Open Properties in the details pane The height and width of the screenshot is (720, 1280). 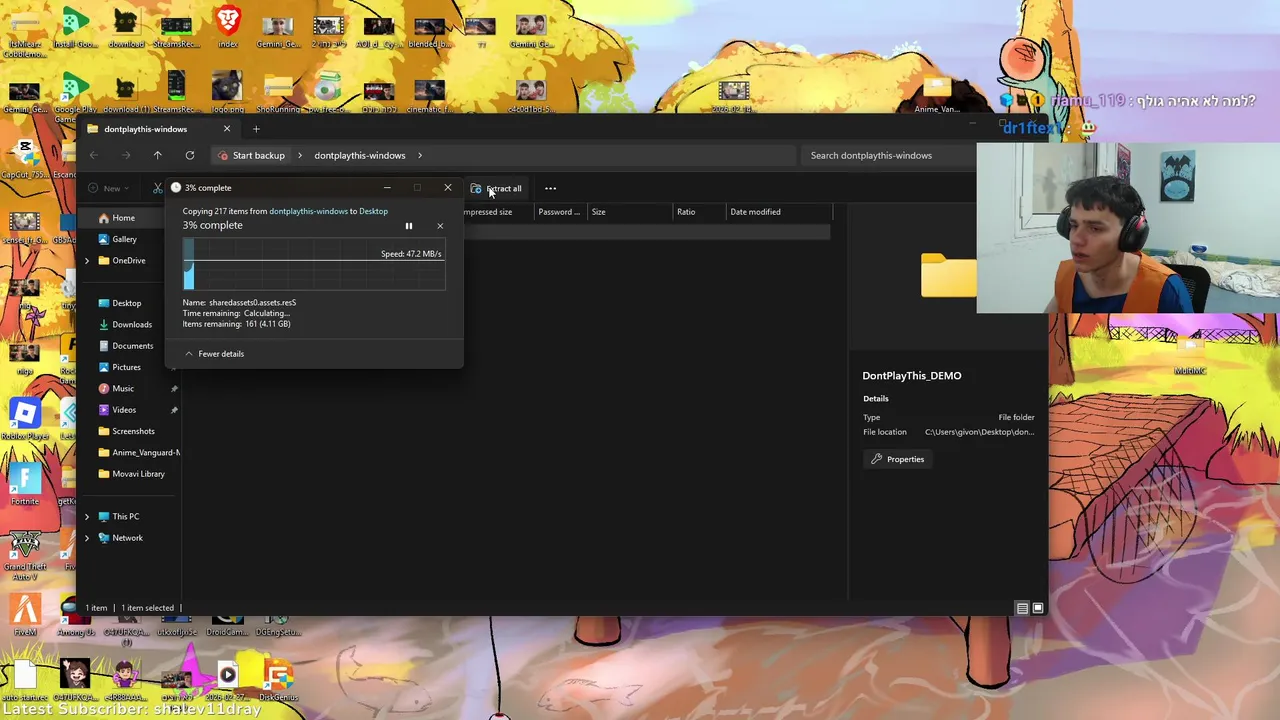897,459
